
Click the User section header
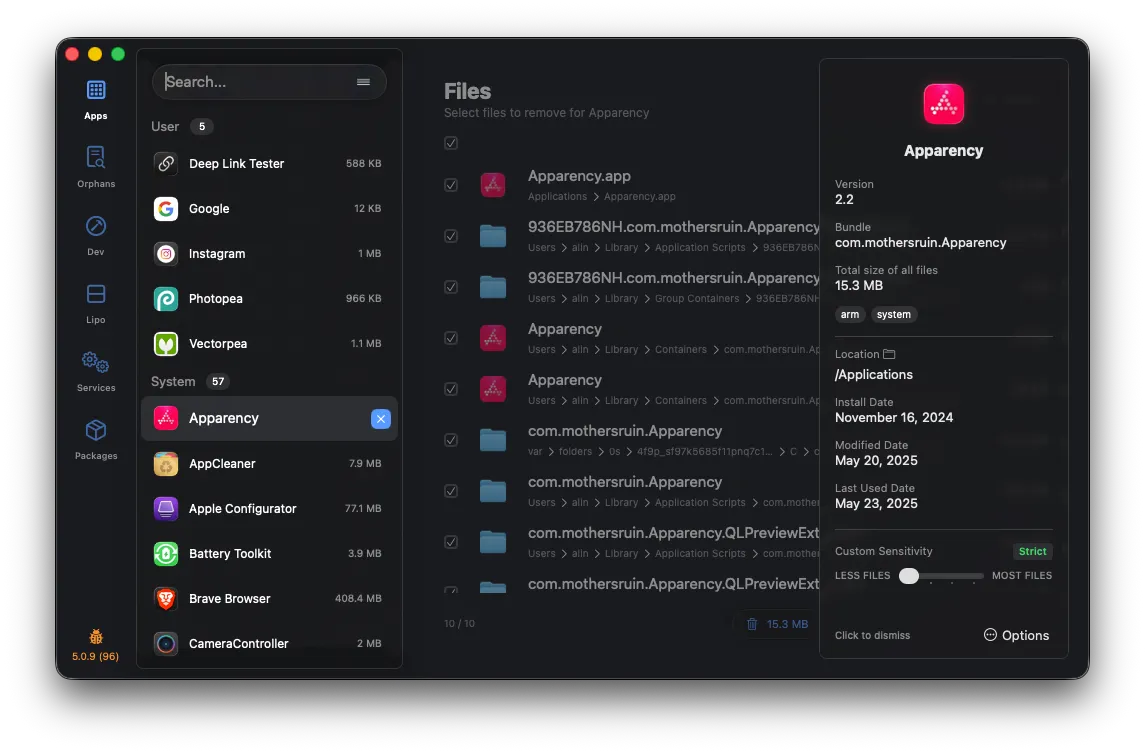point(165,126)
